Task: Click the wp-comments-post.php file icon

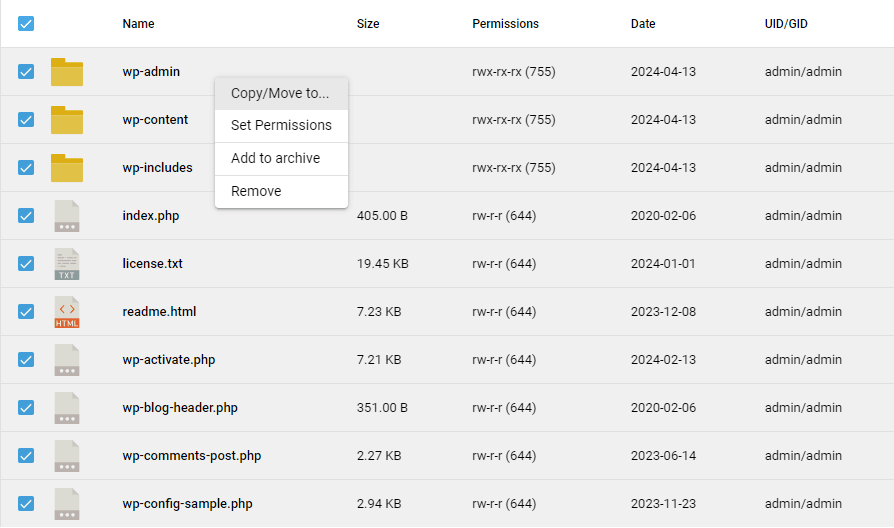Action: coord(67,455)
